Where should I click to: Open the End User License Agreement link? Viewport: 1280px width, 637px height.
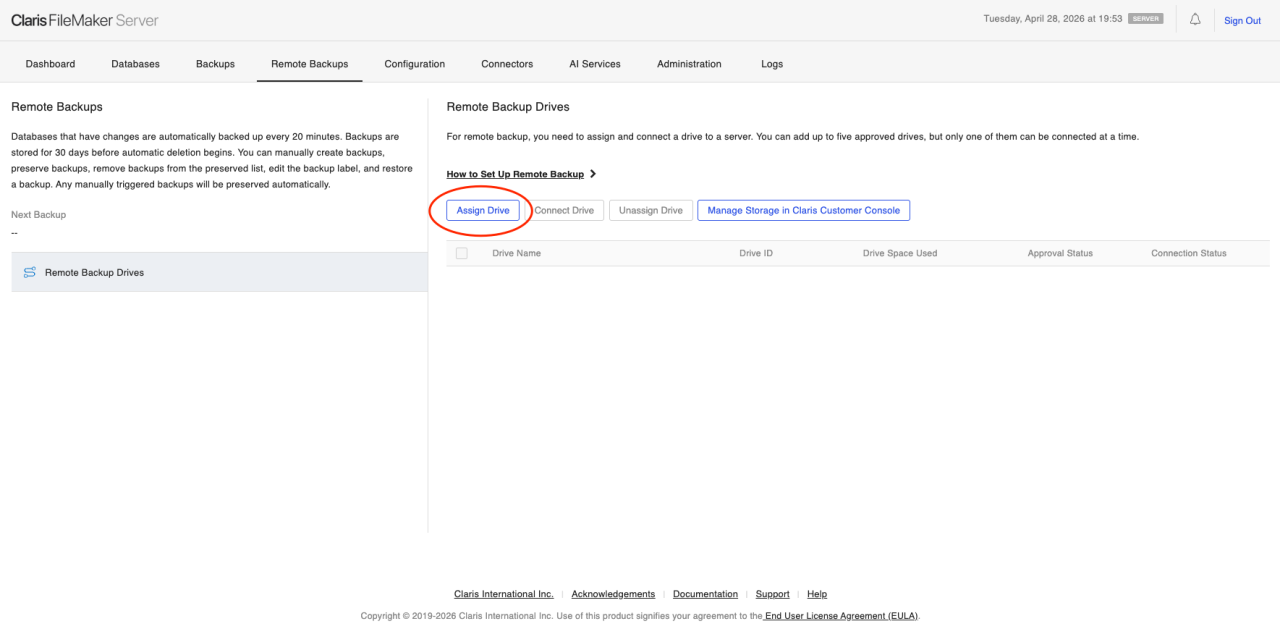click(841, 616)
